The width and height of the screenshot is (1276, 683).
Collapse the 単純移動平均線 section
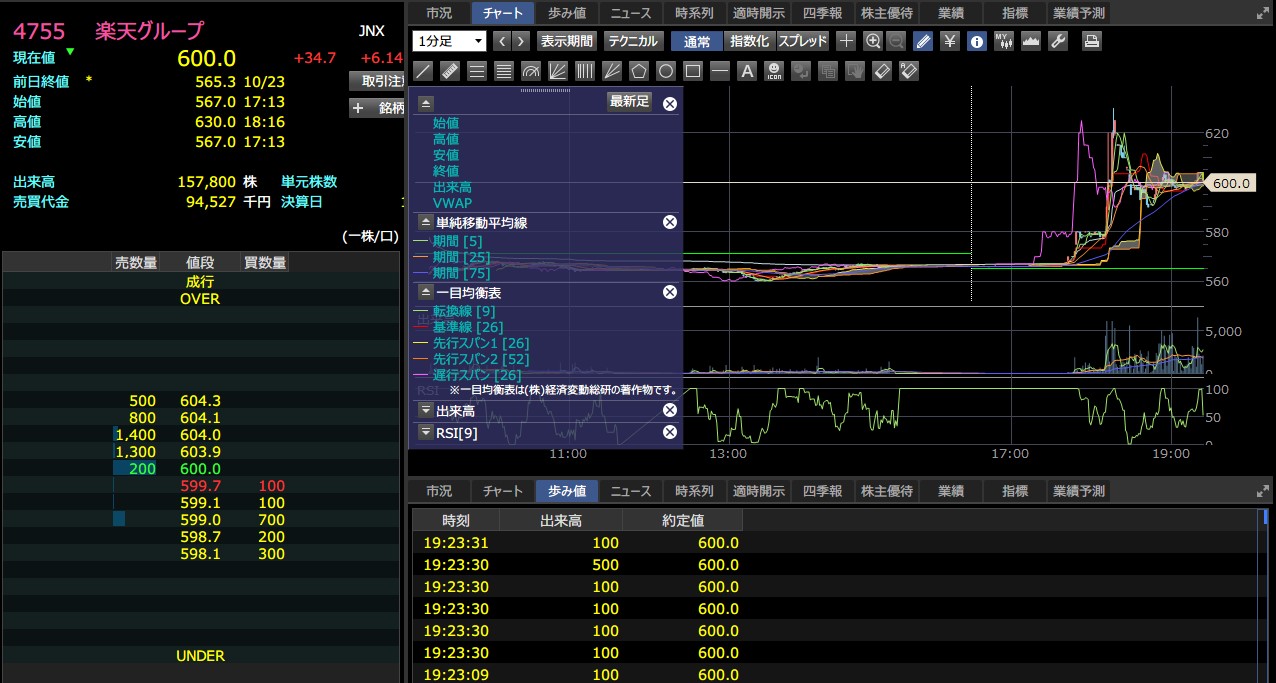pyautogui.click(x=425, y=222)
